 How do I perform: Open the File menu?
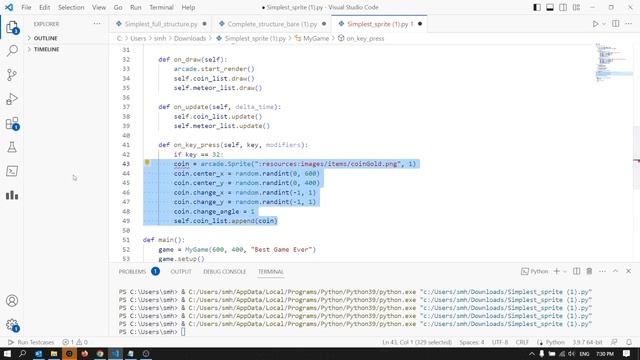point(26,7)
